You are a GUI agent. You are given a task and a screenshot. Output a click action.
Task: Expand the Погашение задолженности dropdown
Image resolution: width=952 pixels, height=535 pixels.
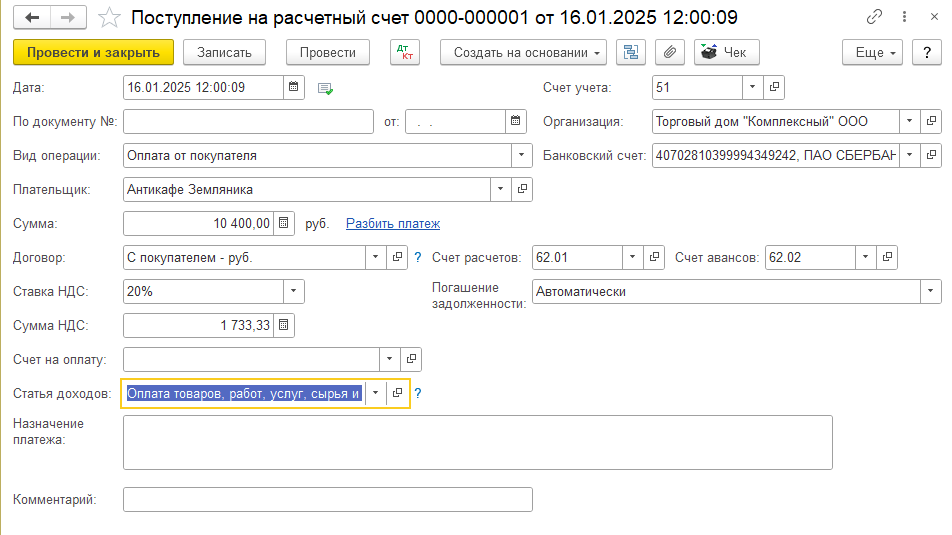tap(930, 291)
